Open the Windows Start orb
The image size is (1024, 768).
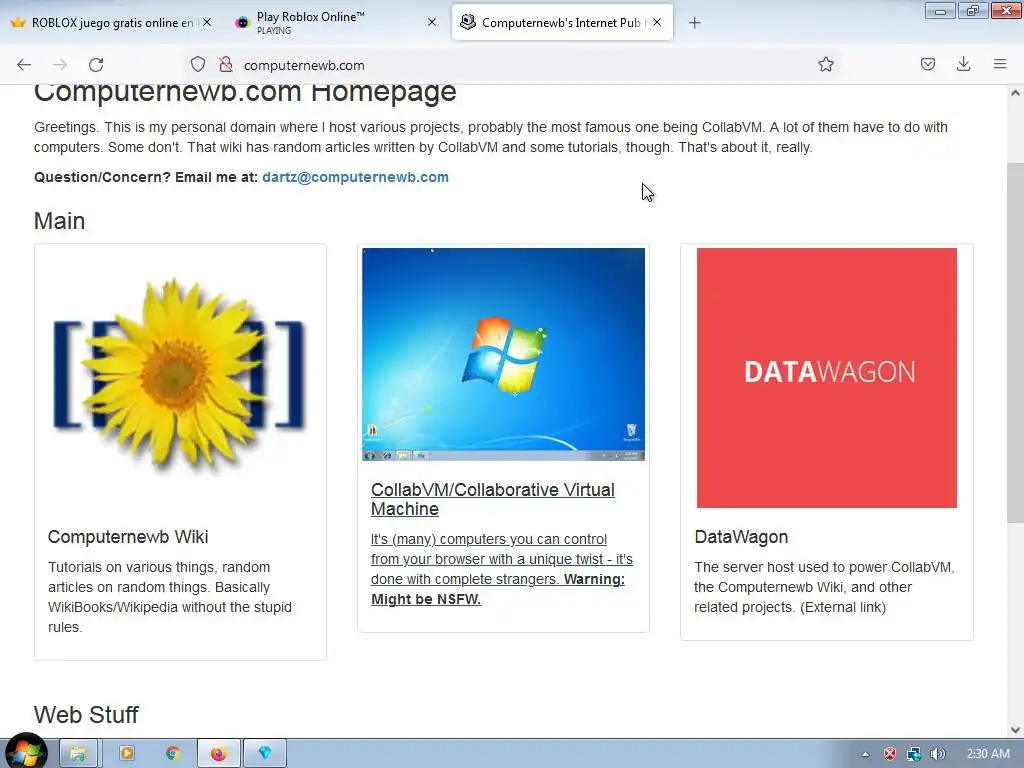coord(25,752)
